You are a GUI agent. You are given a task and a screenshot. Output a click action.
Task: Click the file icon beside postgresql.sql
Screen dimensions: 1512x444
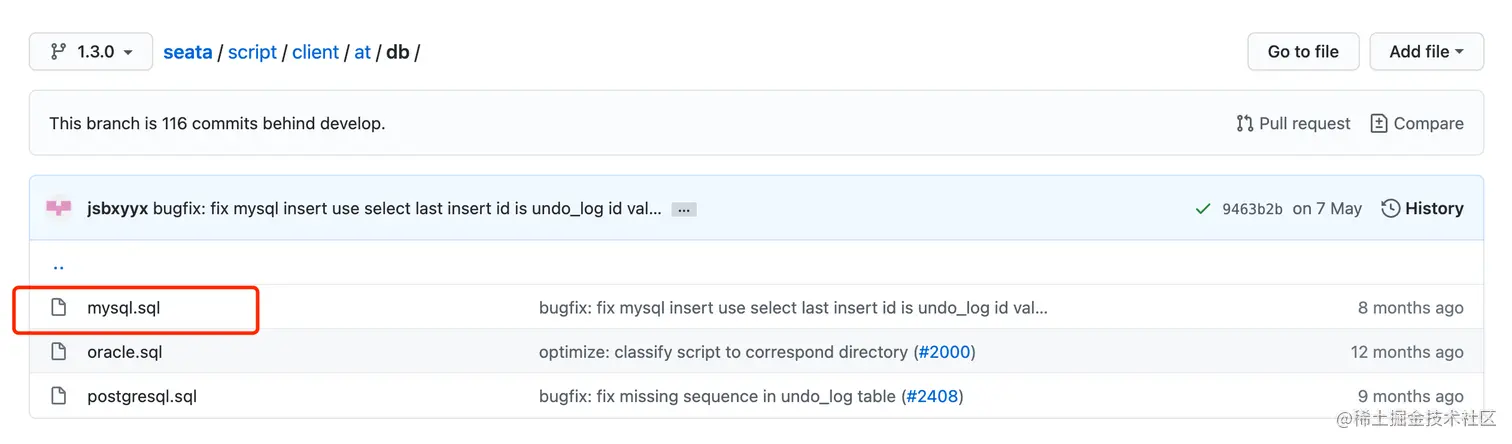(59, 396)
